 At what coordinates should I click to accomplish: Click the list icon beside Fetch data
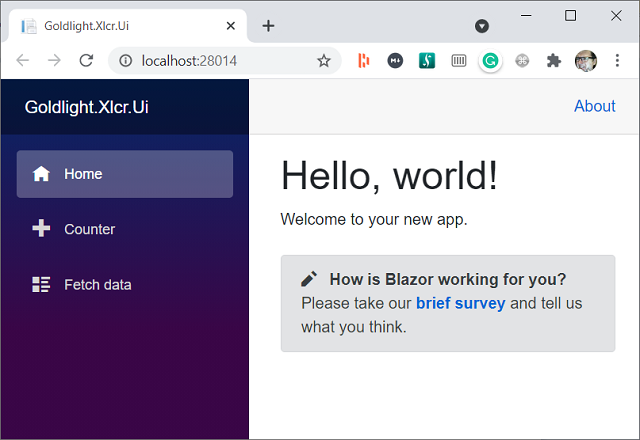41,284
